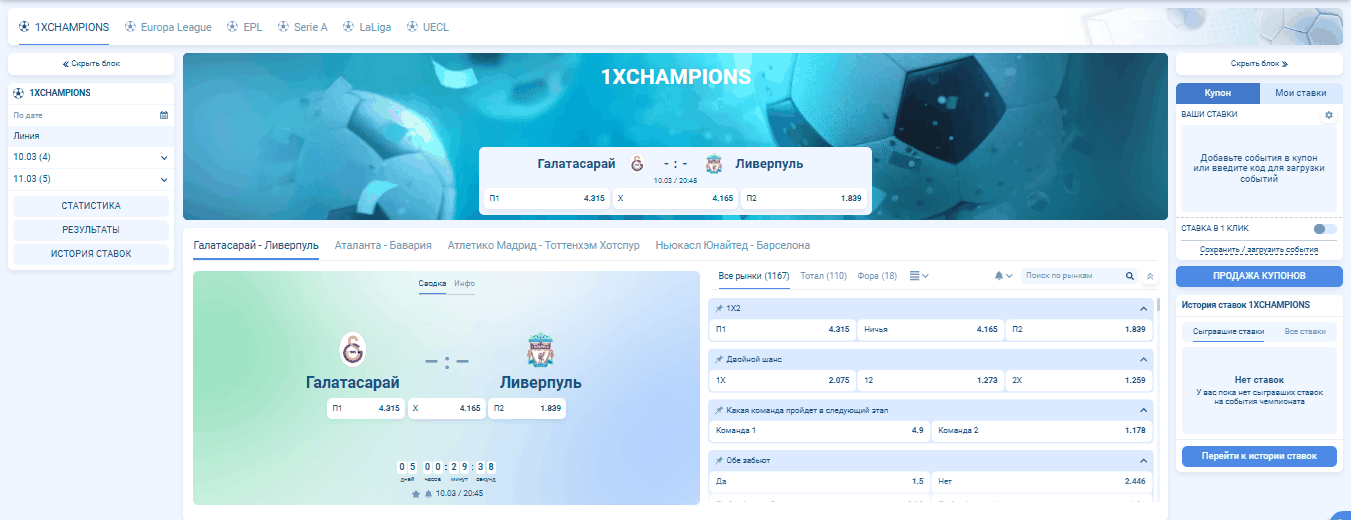Collapse the Какая команда пройдет section chevron

pyautogui.click(x=1144, y=410)
